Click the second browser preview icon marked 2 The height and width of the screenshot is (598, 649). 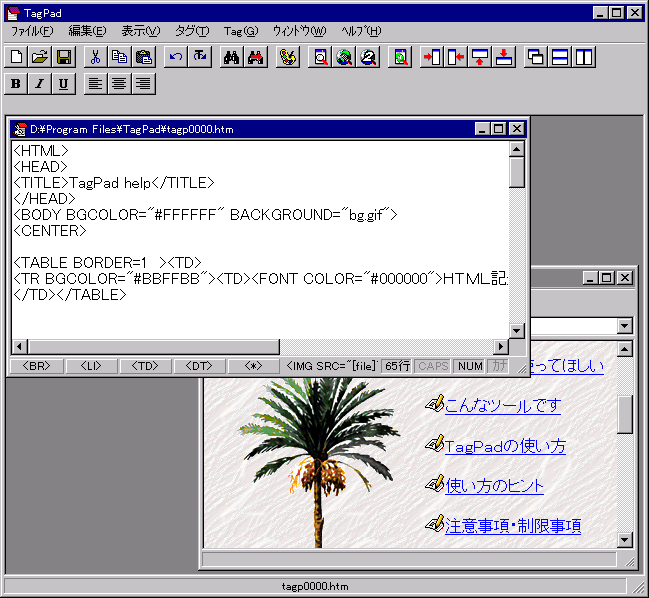[368, 57]
